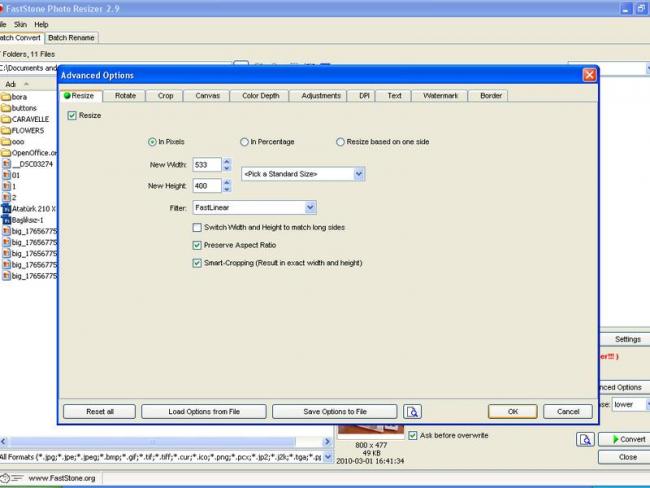
Task: Click the New Width input field
Action: 207,165
